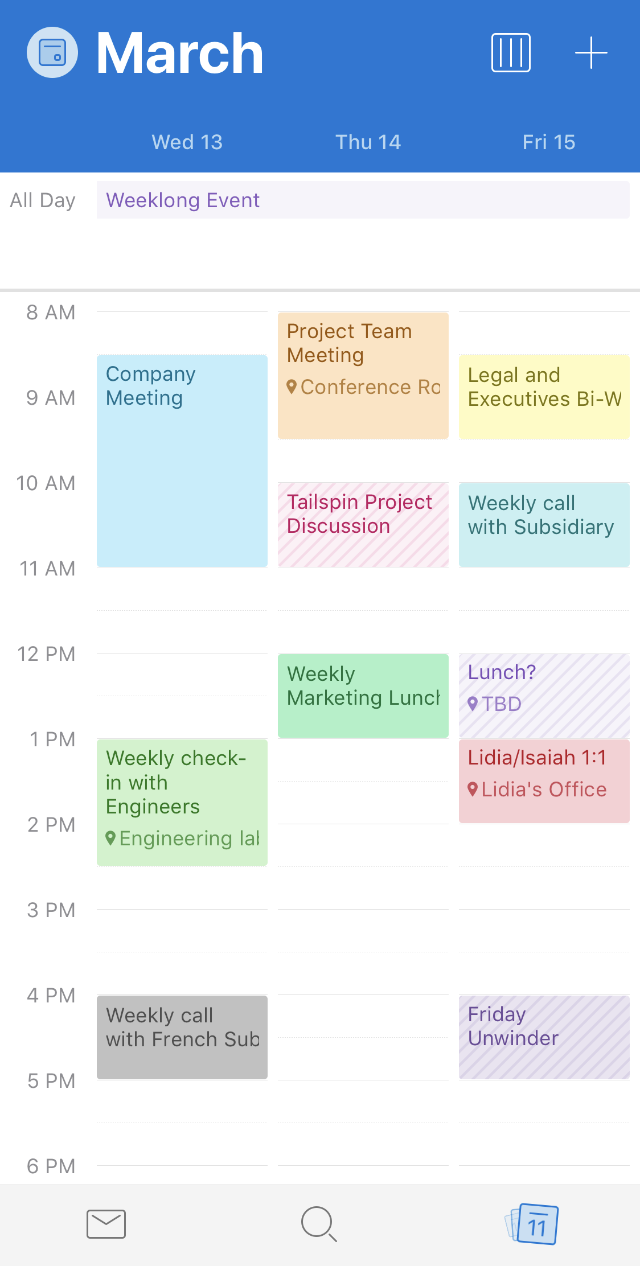Open the Weekly call with French Sub event
640x1266 pixels.
[x=181, y=1037]
